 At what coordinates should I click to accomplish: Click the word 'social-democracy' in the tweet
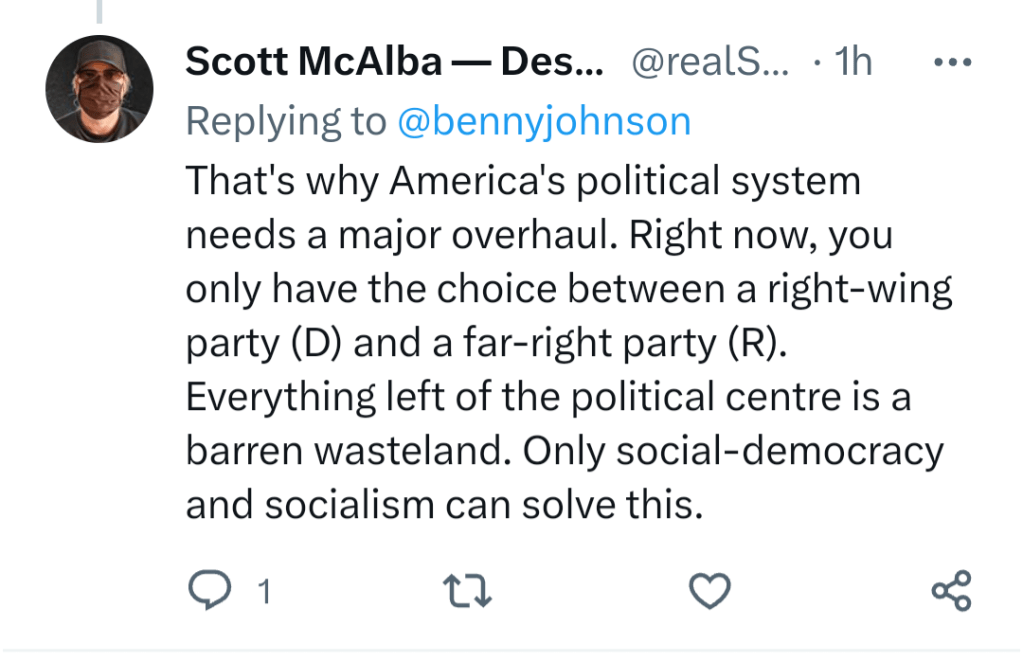tap(779, 451)
